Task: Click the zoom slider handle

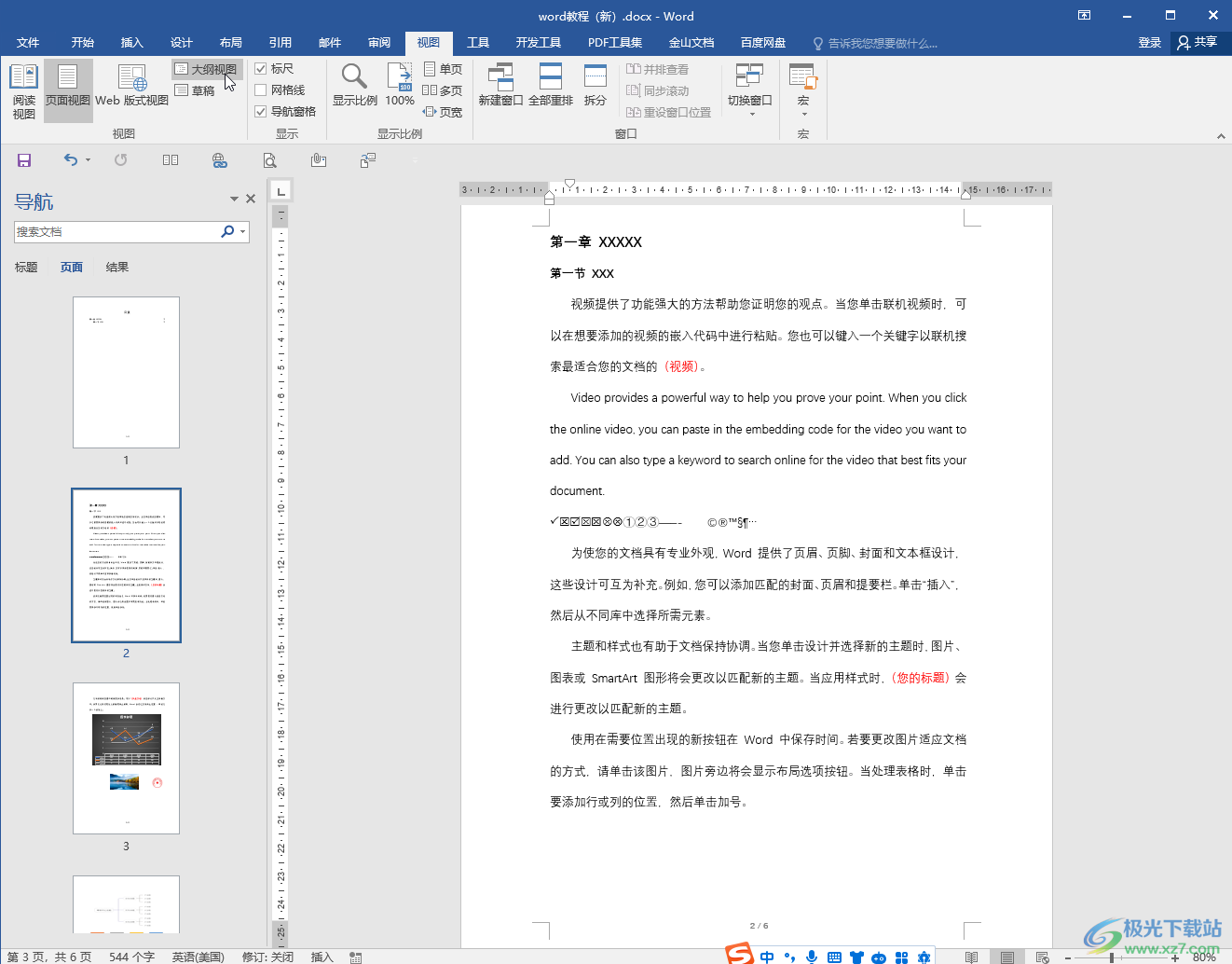Action: point(1112,957)
